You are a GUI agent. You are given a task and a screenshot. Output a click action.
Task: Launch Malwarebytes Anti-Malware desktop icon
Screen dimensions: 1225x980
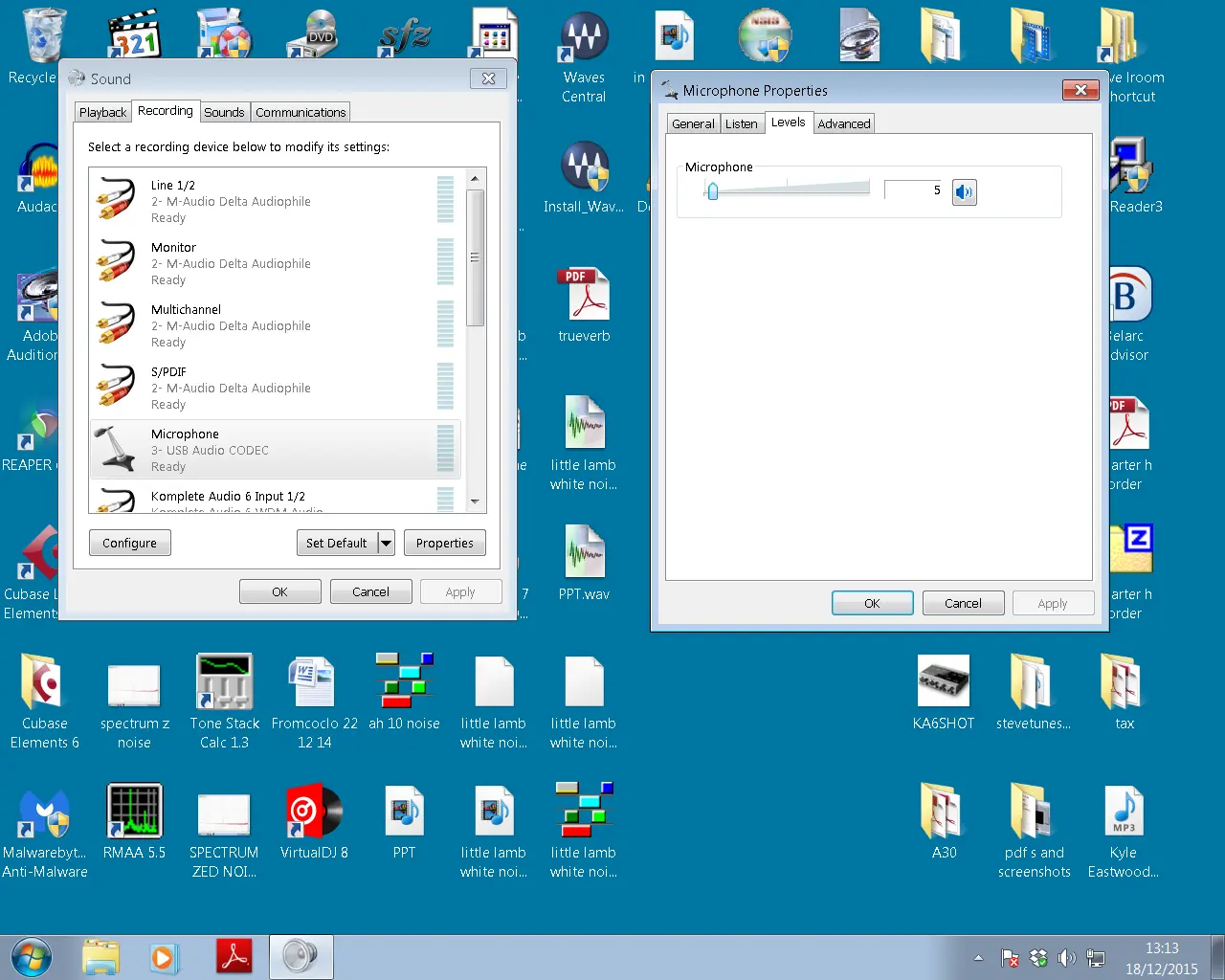click(x=44, y=833)
